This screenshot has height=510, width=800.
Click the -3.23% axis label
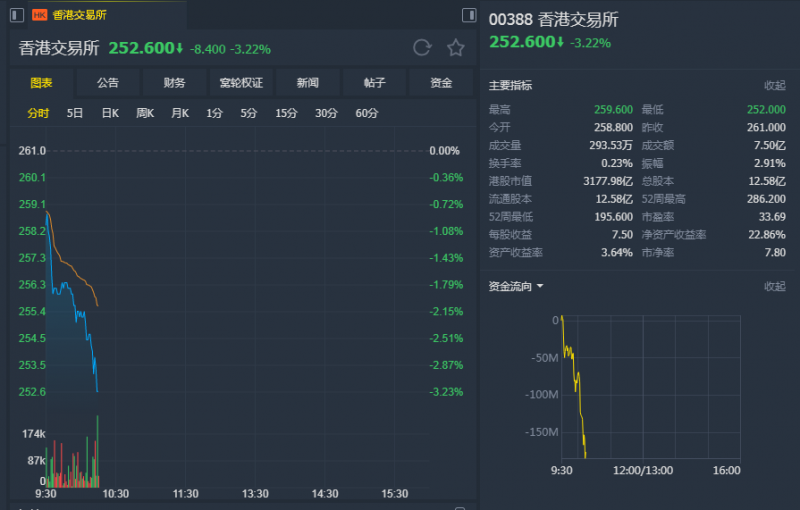pos(446,392)
